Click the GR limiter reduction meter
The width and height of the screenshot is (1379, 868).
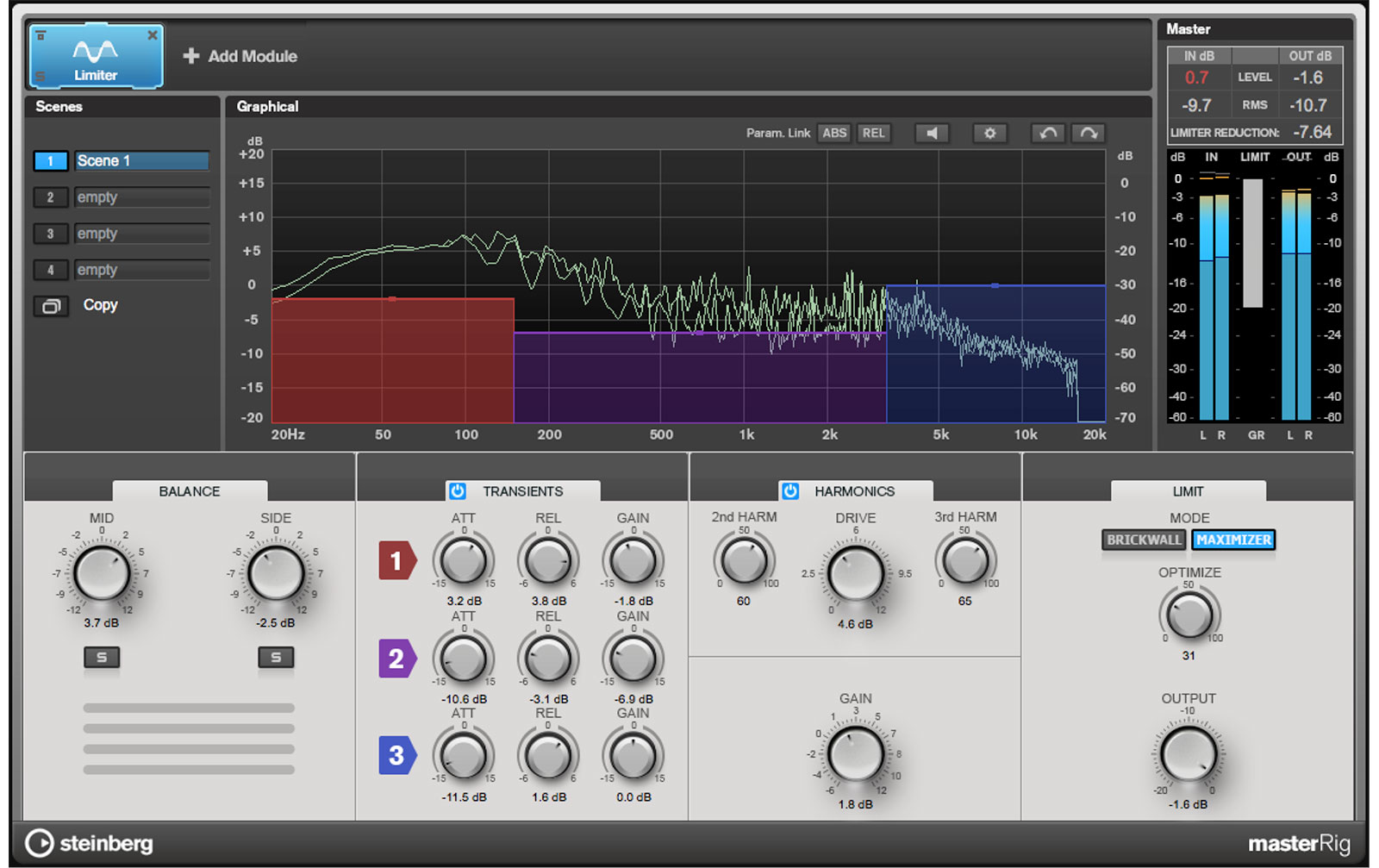[1253, 243]
